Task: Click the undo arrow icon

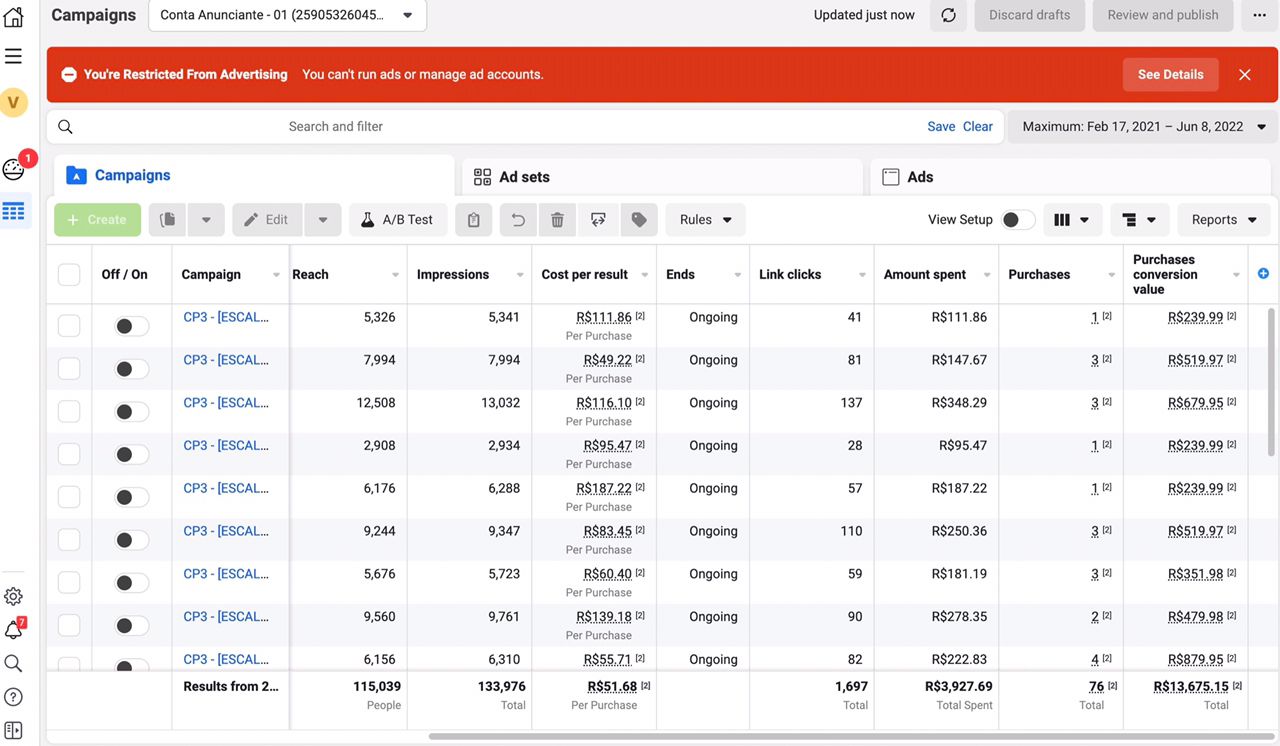Action: 518,220
